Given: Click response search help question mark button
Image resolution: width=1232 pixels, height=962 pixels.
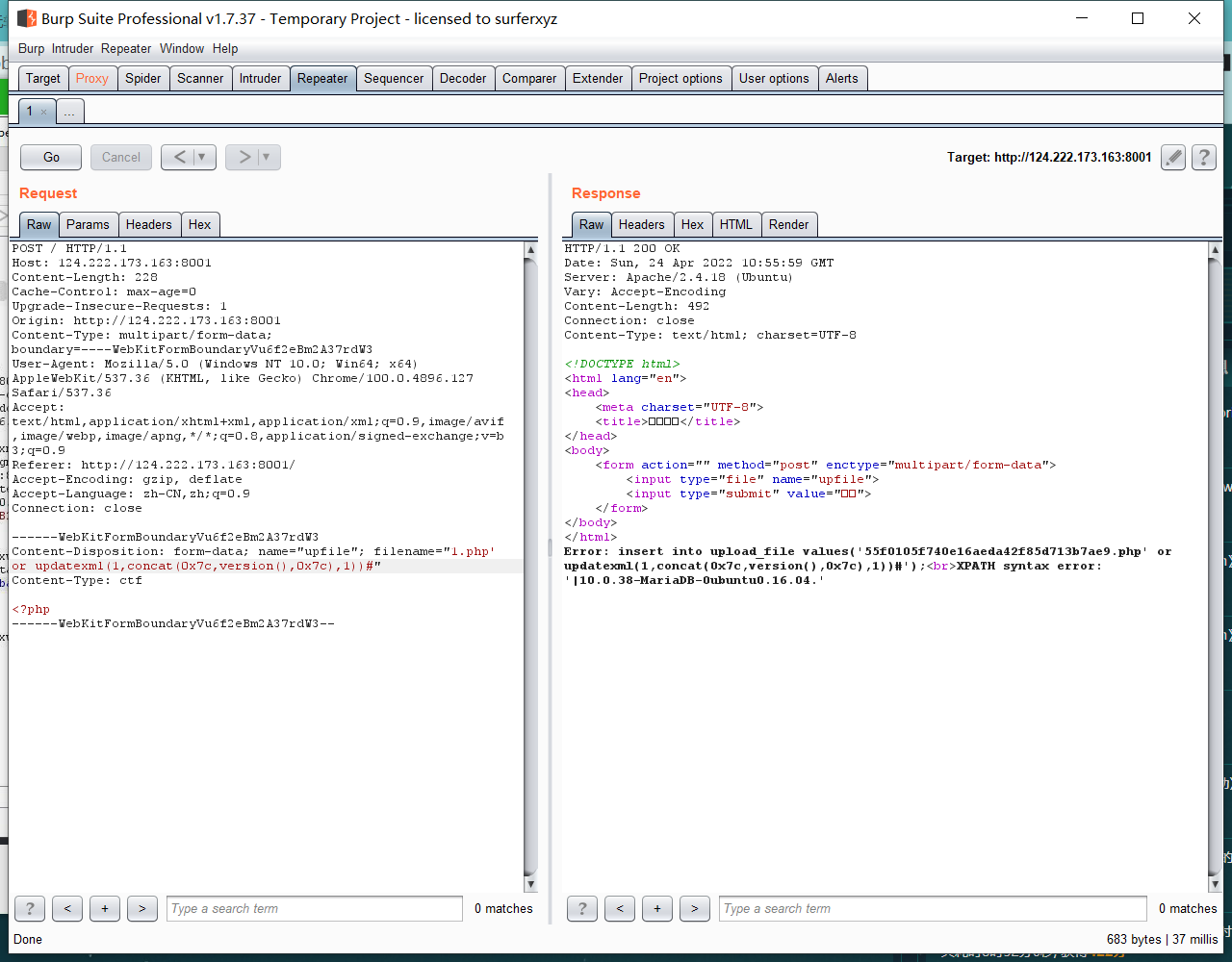Looking at the screenshot, I should 582,908.
